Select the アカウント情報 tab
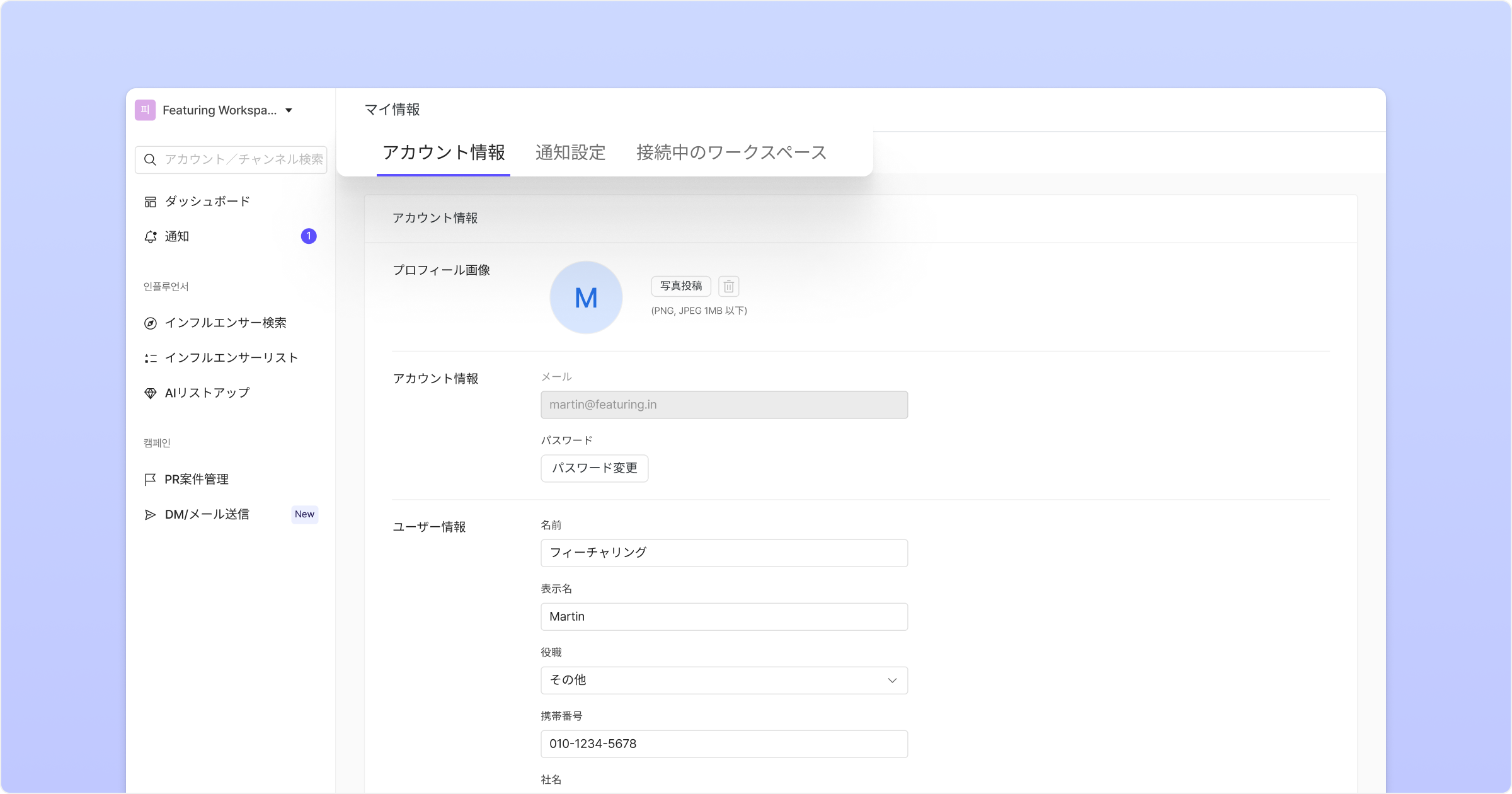Image resolution: width=1512 pixels, height=794 pixels. 444,152
